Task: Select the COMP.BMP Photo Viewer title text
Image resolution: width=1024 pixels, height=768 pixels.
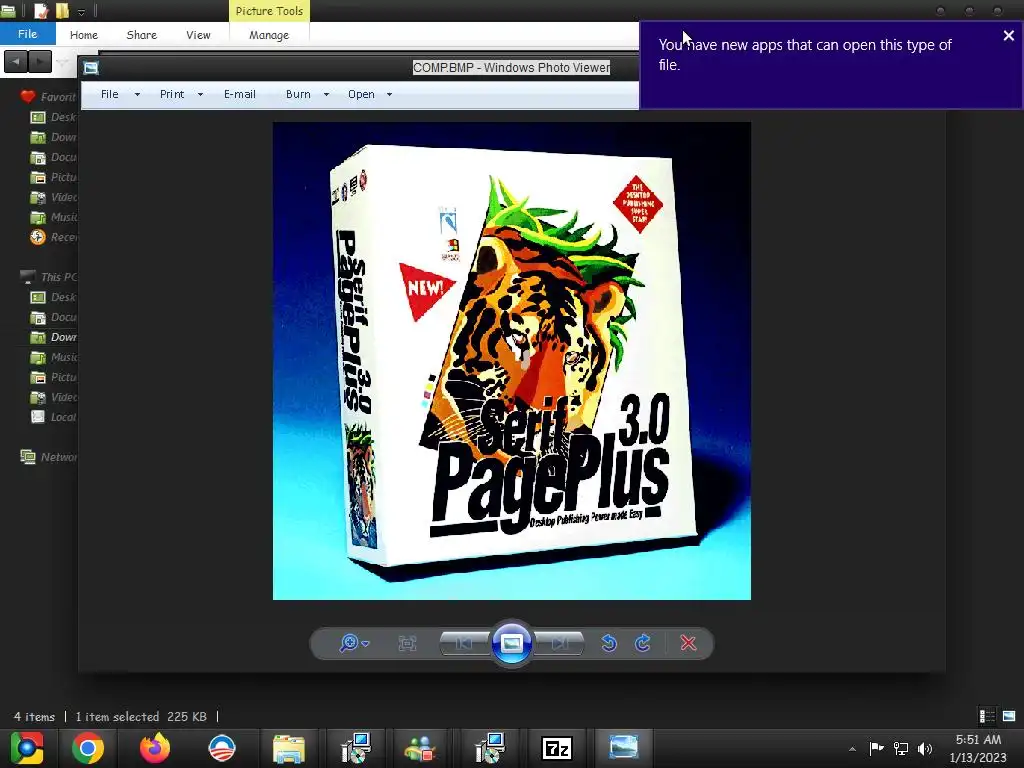Action: tap(511, 67)
